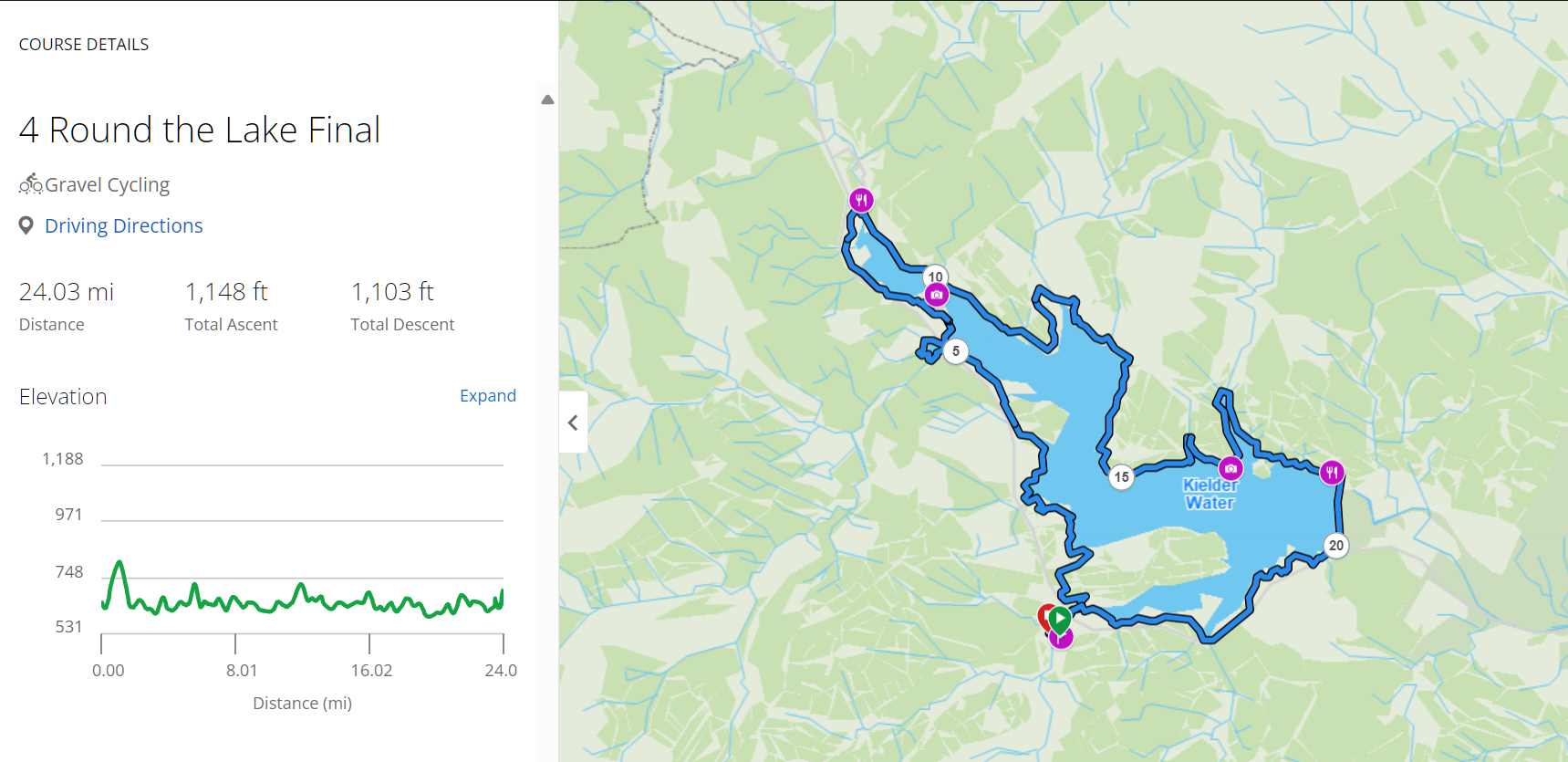Click the mile 5 marker on the route
Image resolution: width=1568 pixels, height=762 pixels.
[955, 350]
